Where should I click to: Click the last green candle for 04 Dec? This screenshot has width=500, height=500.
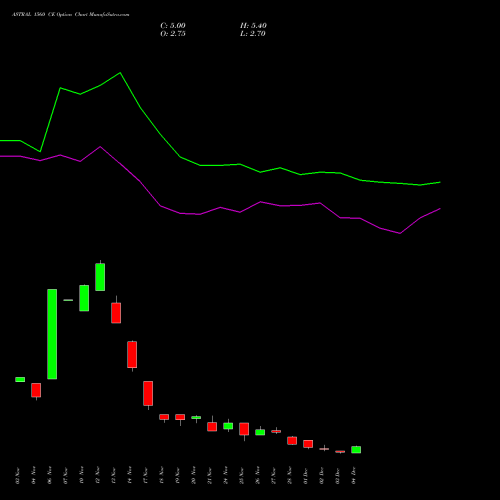[356, 450]
